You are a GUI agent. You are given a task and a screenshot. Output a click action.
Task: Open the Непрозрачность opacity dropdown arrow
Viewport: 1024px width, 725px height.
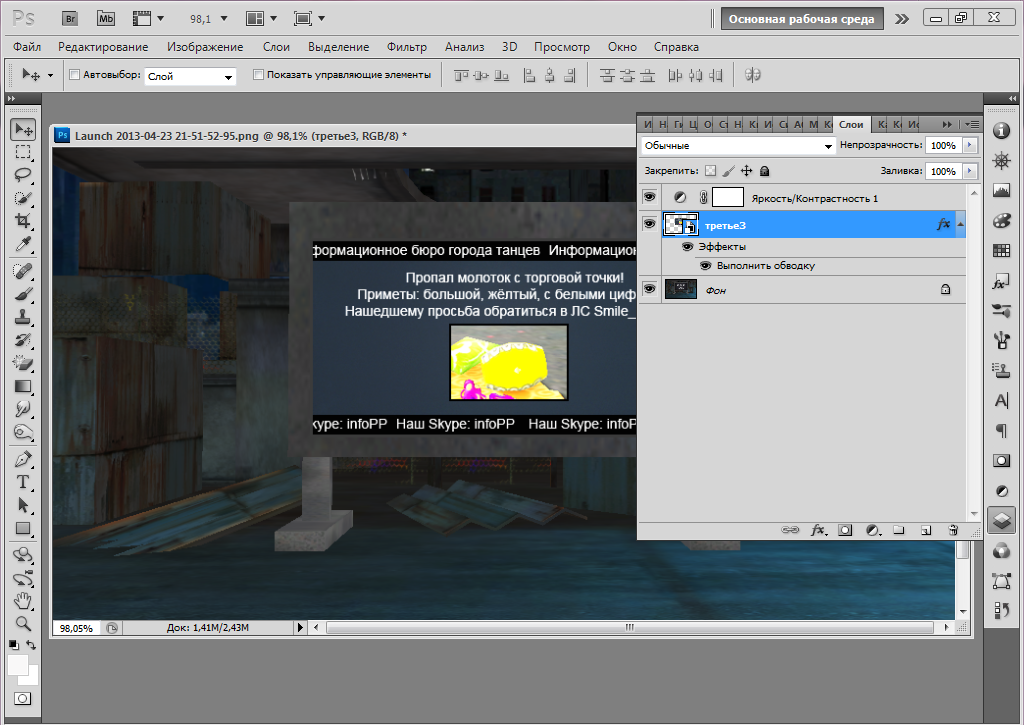(x=968, y=146)
